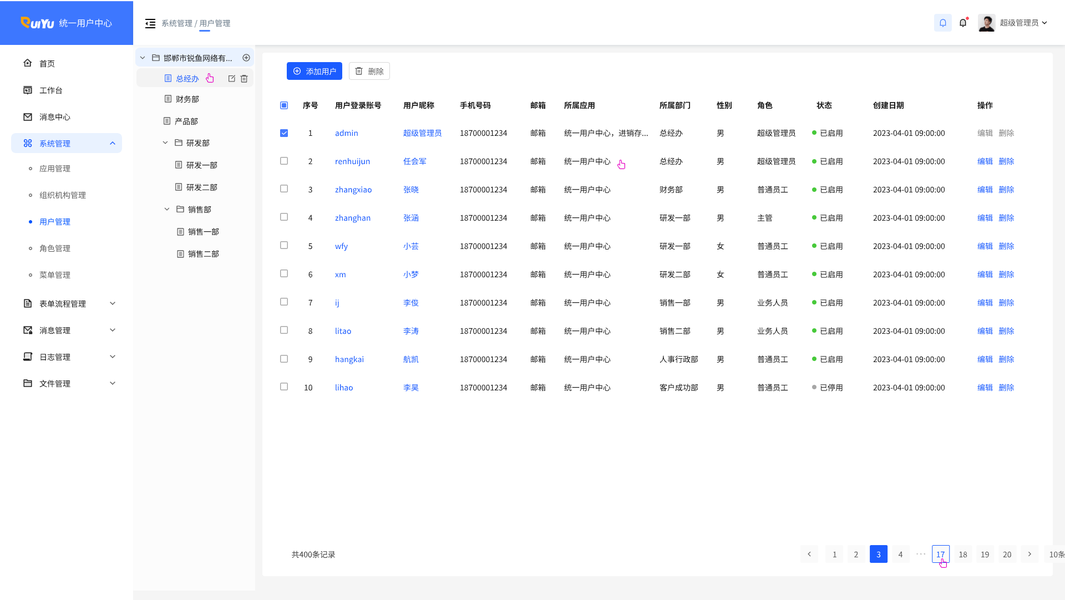Go to page 4
The height and width of the screenshot is (600, 1065).
point(901,554)
